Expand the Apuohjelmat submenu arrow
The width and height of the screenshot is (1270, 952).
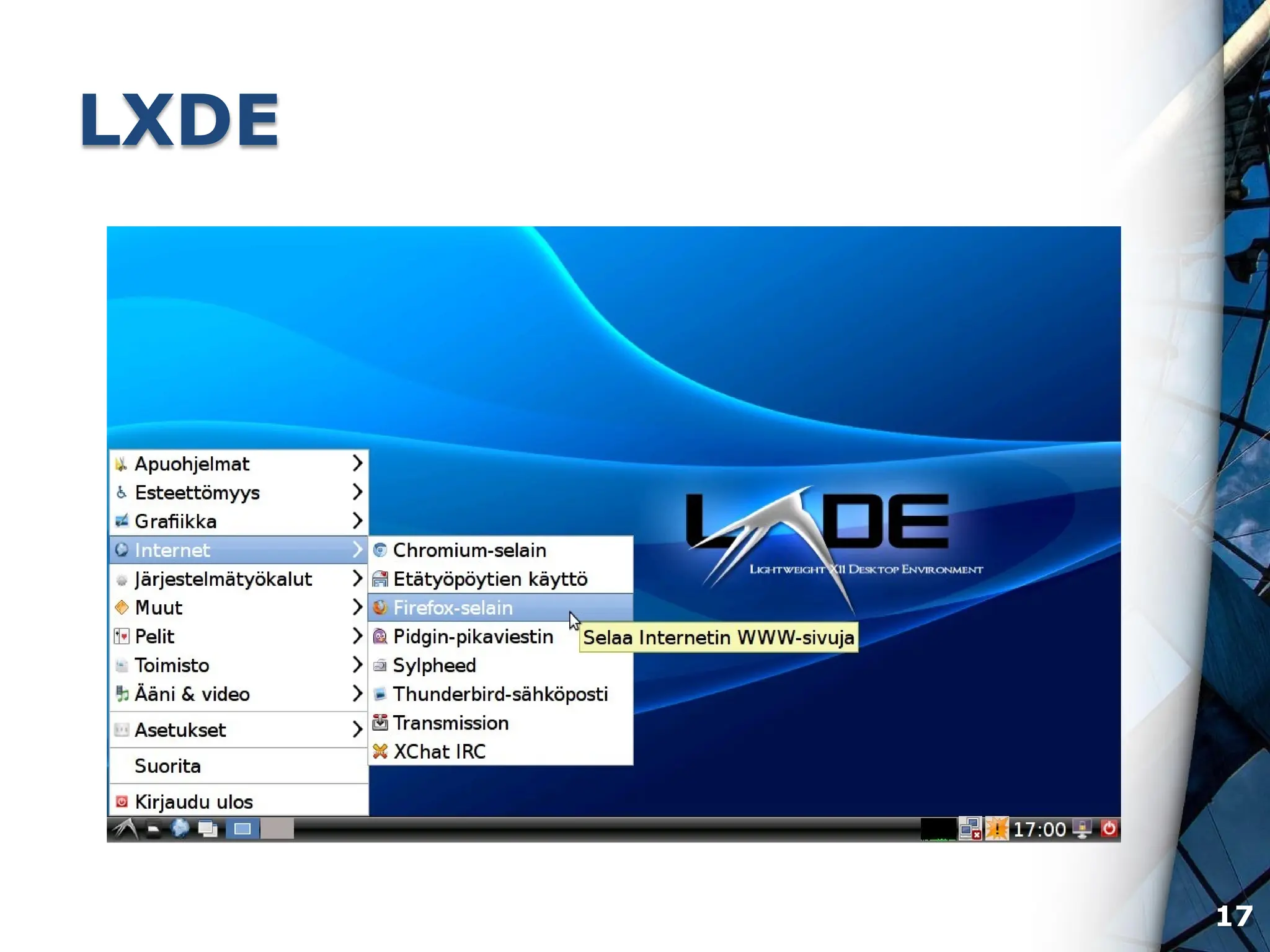(357, 463)
